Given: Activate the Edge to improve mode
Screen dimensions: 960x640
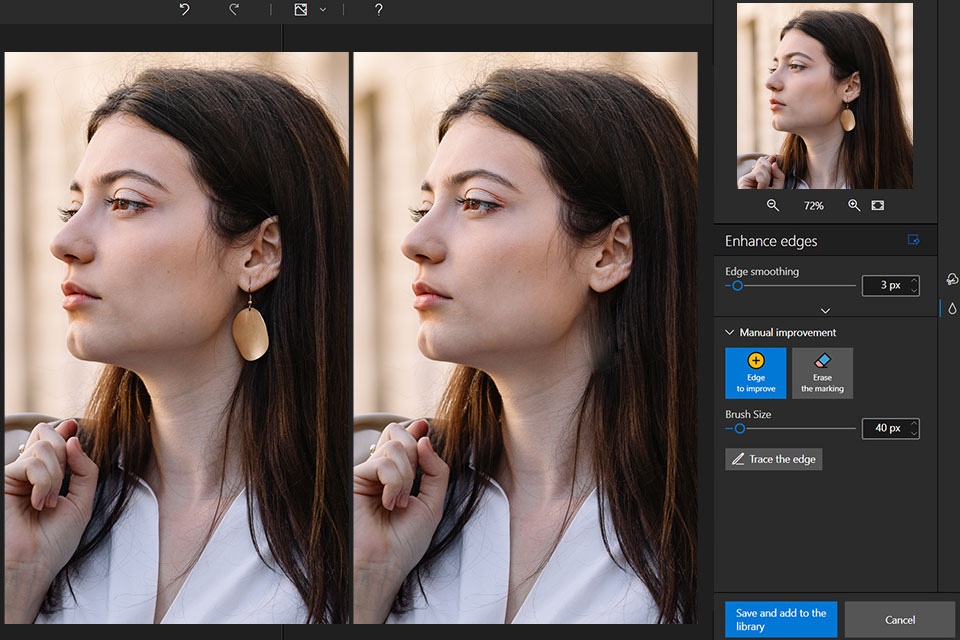Looking at the screenshot, I should 756,373.
